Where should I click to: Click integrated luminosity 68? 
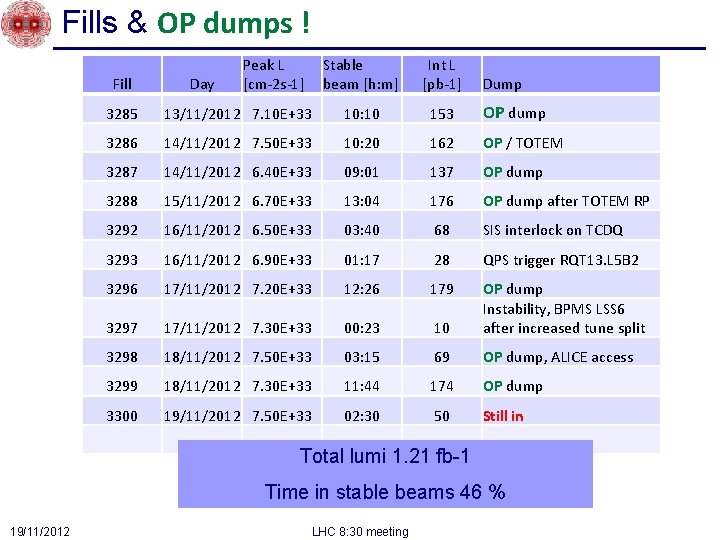pos(442,230)
